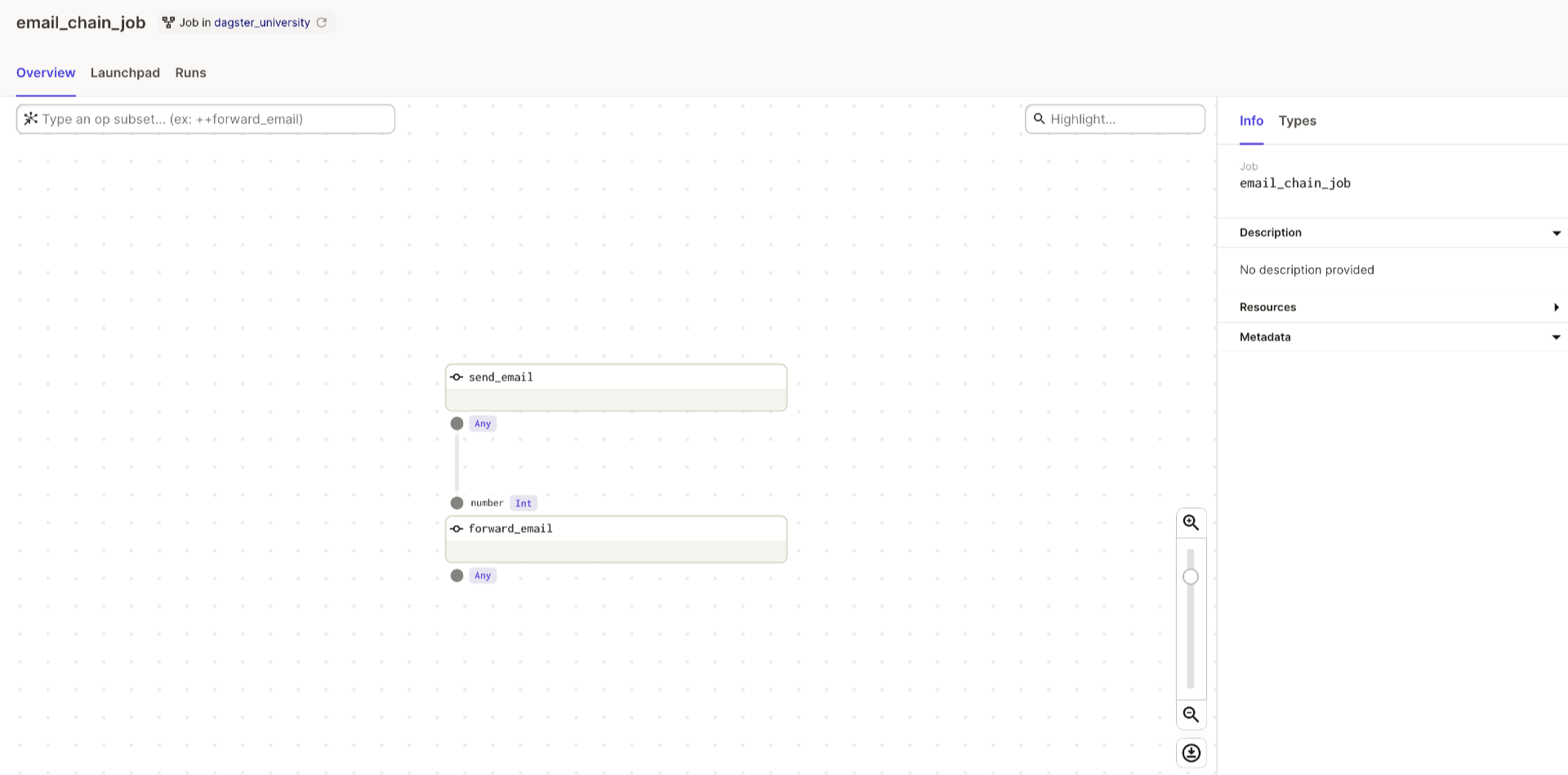
Task: Switch to the Launchpad tab
Action: (x=124, y=73)
